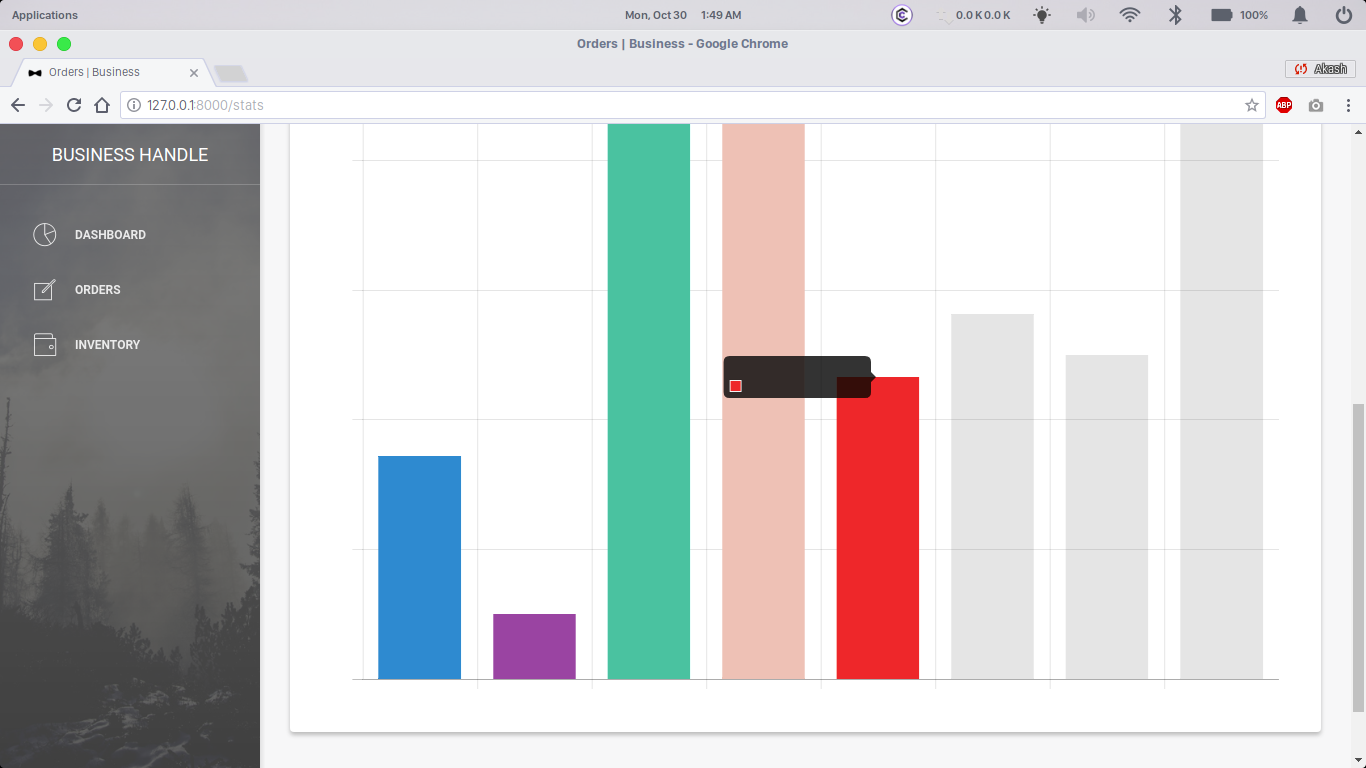This screenshot has width=1366, height=768.
Task: Open Chrome's three-dot menu
Action: pos(1348,105)
